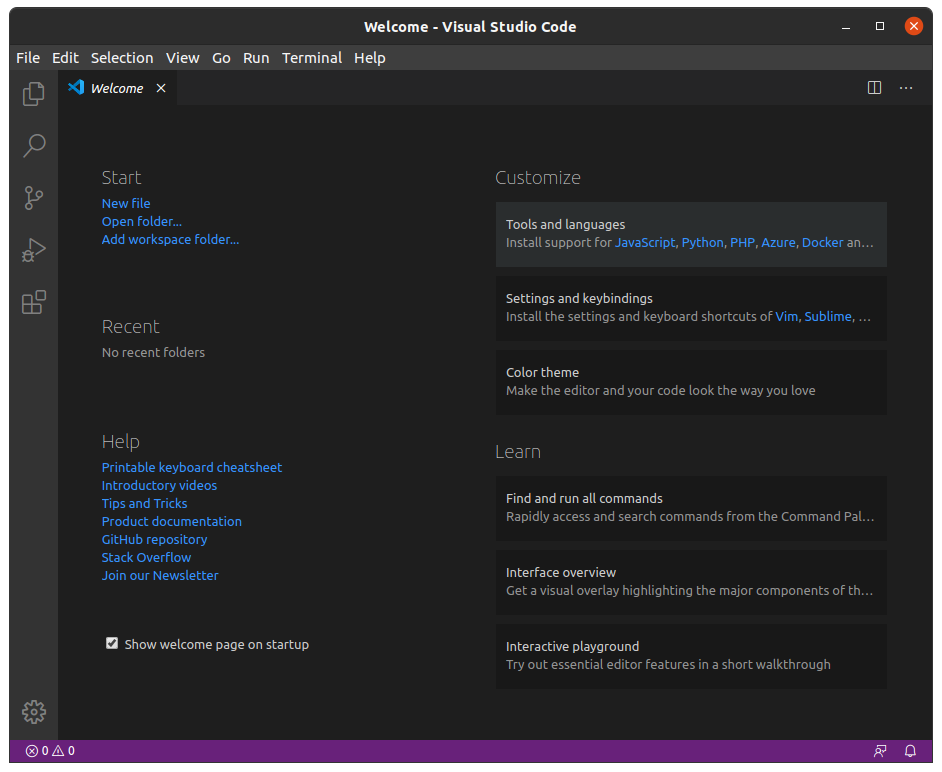Viewport: 942px width, 772px height.
Task: Open the editor More Actions ellipsis
Action: coord(906,88)
